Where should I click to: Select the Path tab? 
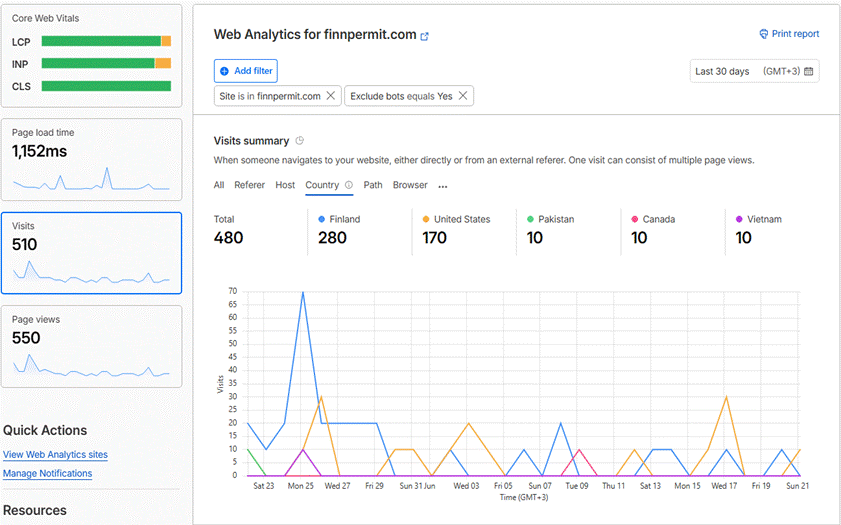(x=373, y=185)
